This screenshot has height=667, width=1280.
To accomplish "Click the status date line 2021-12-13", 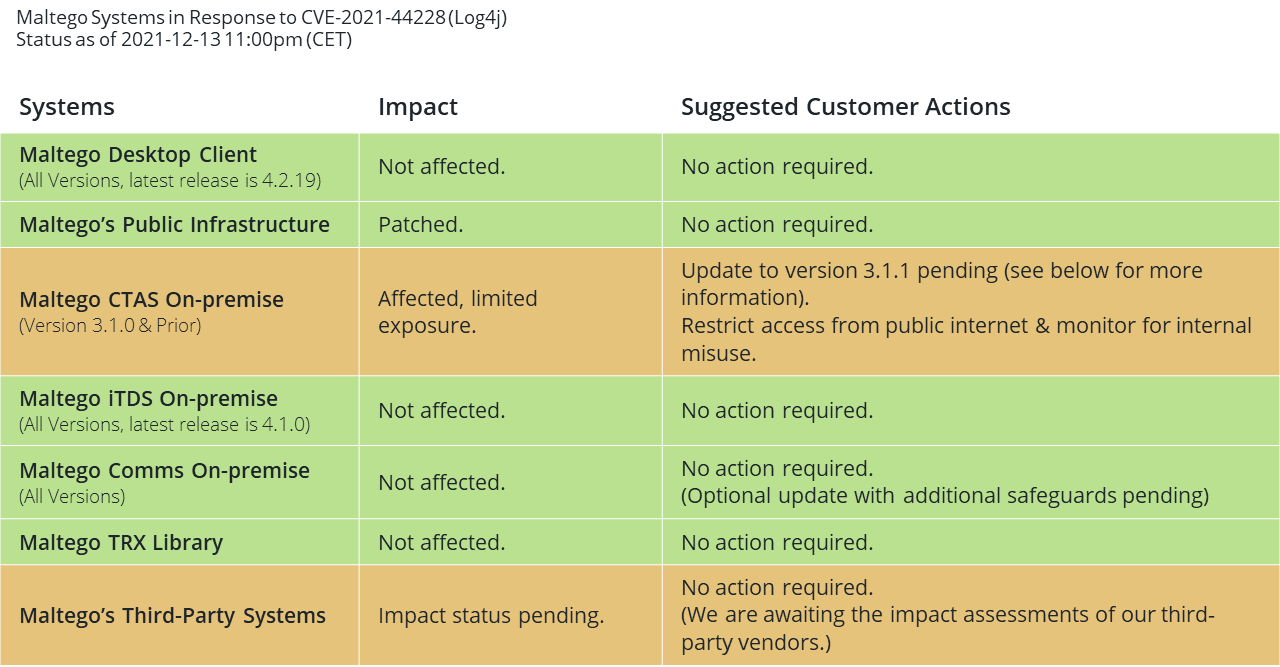I will [184, 40].
